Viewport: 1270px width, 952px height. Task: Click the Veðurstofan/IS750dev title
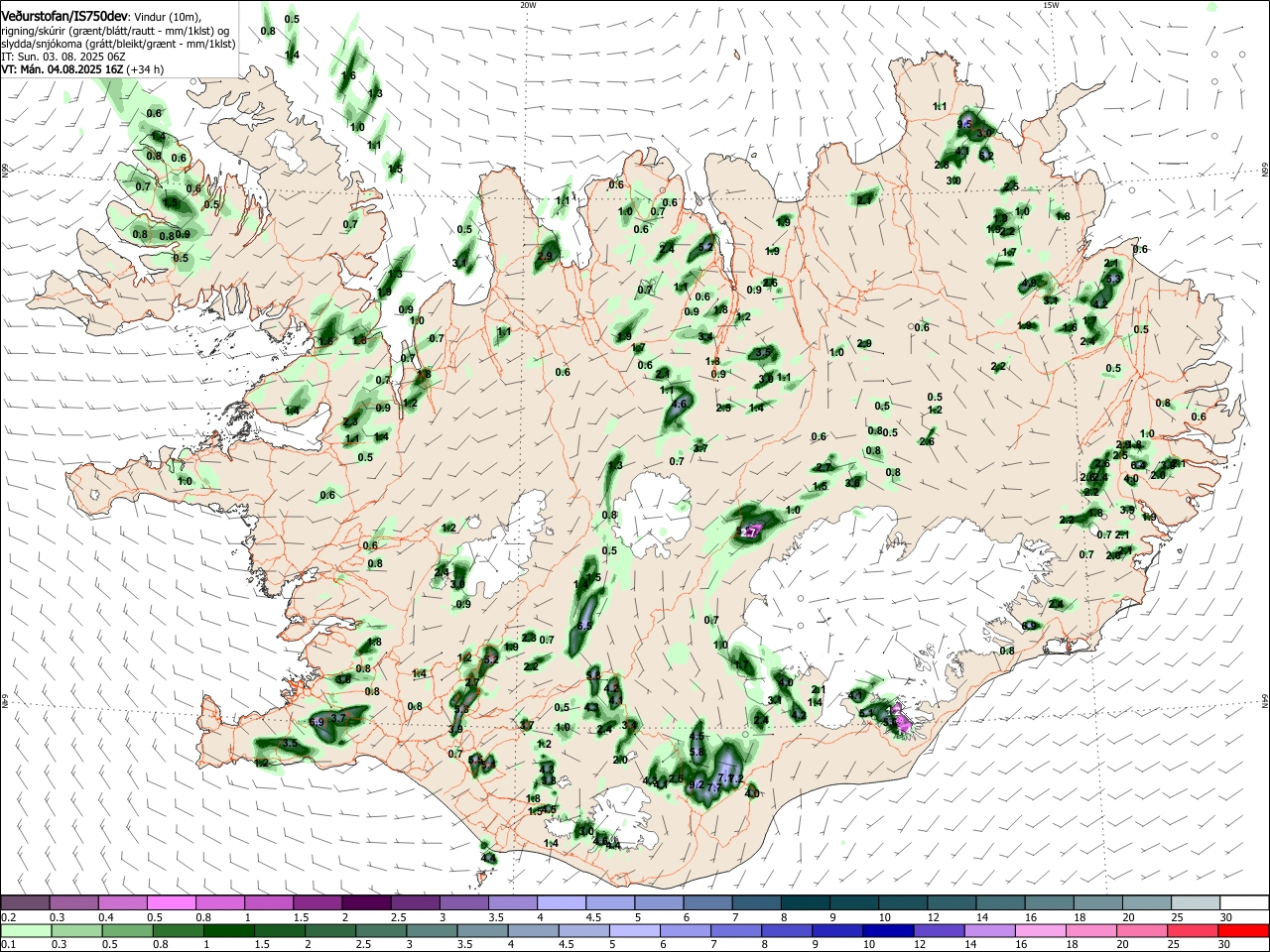(x=64, y=16)
